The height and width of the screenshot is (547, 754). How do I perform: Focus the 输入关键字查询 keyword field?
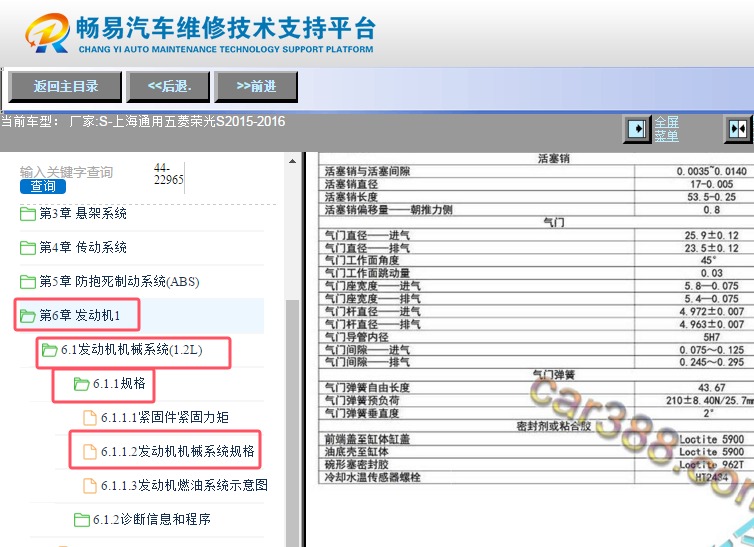coord(66,172)
